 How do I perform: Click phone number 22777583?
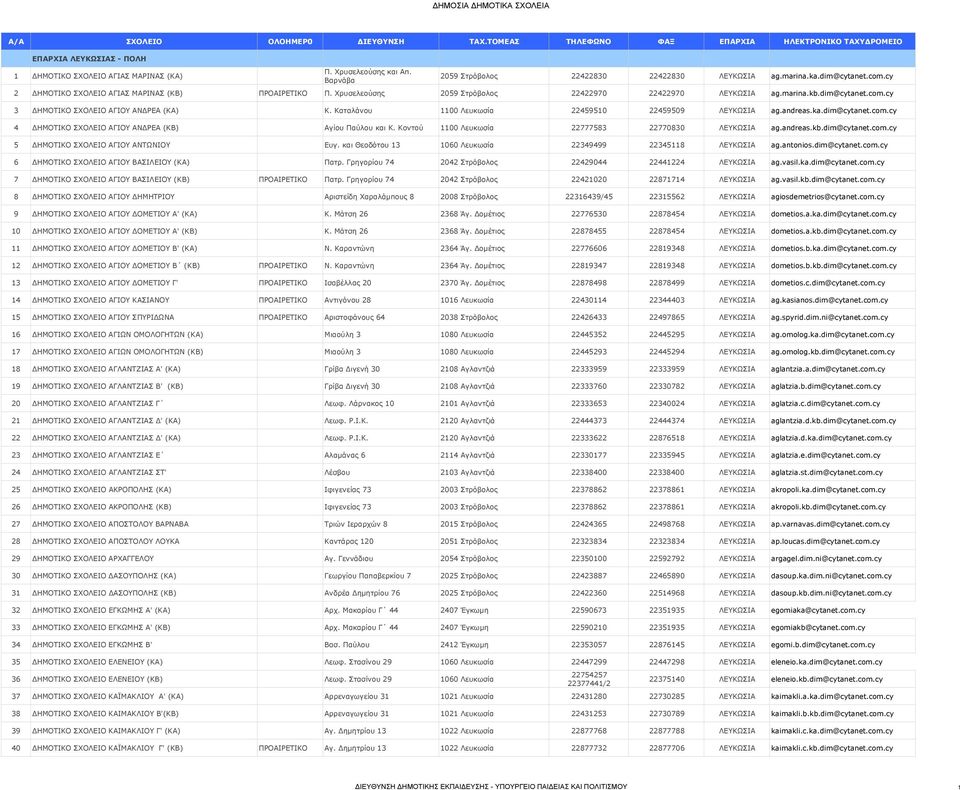click(x=589, y=128)
